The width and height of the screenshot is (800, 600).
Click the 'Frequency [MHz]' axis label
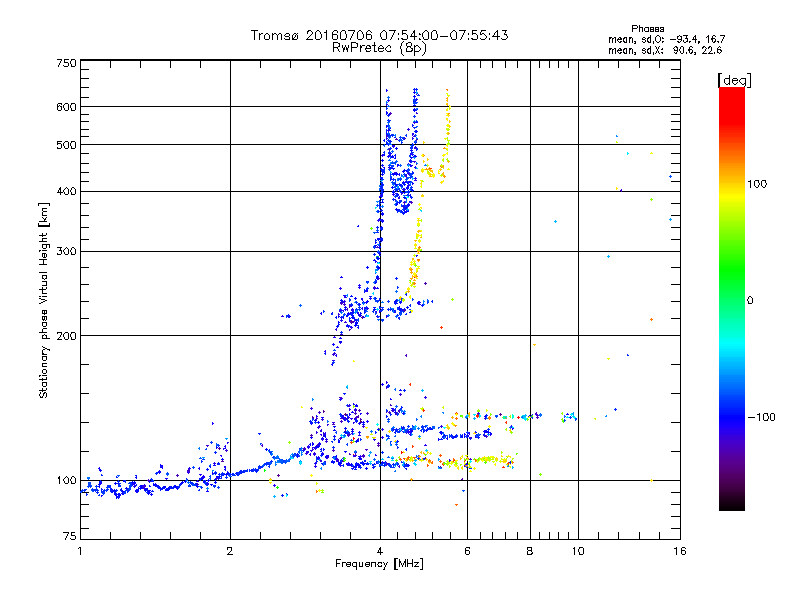pos(379,564)
